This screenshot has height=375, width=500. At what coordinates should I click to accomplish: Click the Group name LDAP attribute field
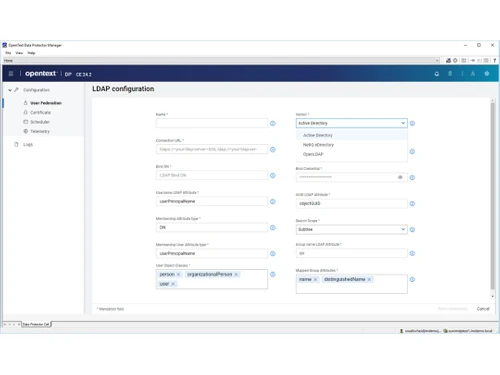(x=352, y=253)
